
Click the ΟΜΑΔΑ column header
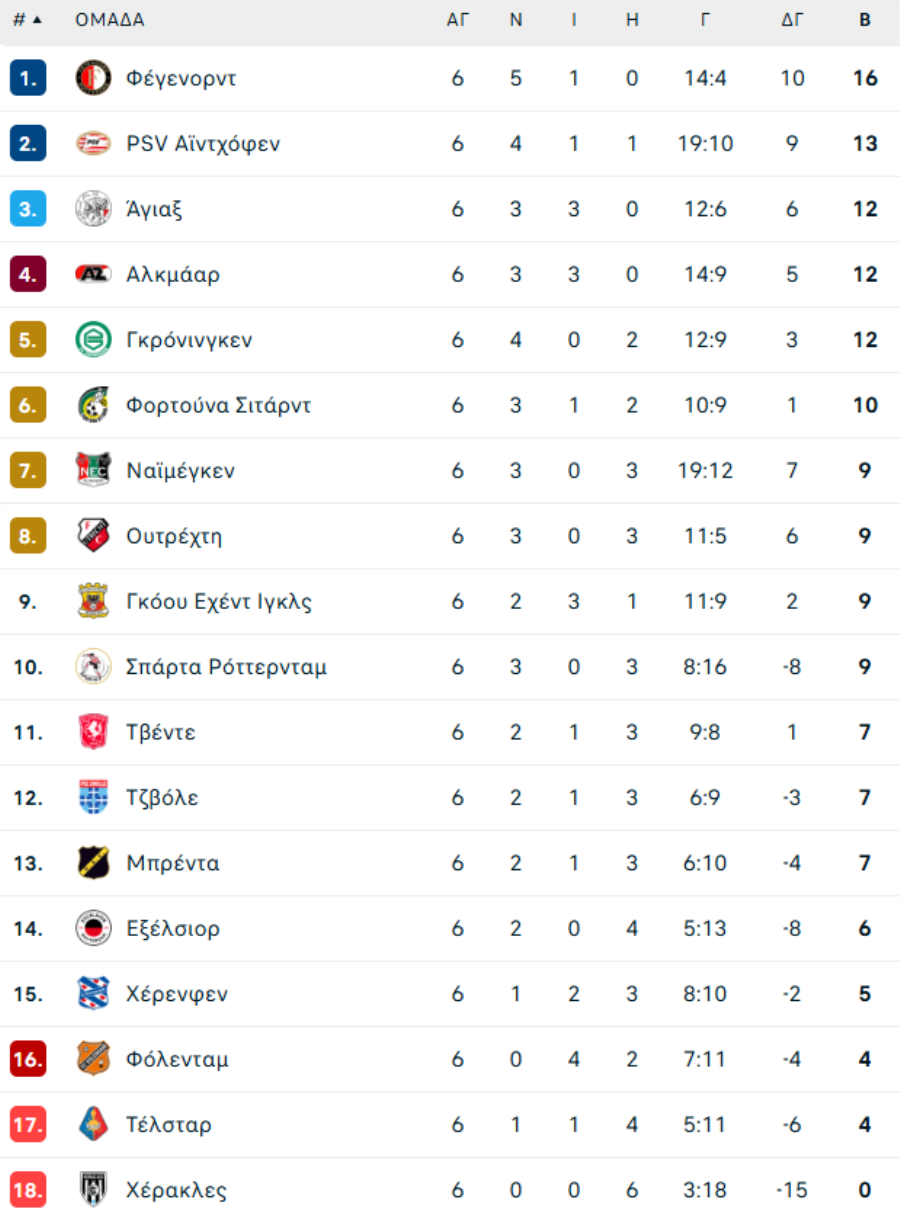point(110,20)
